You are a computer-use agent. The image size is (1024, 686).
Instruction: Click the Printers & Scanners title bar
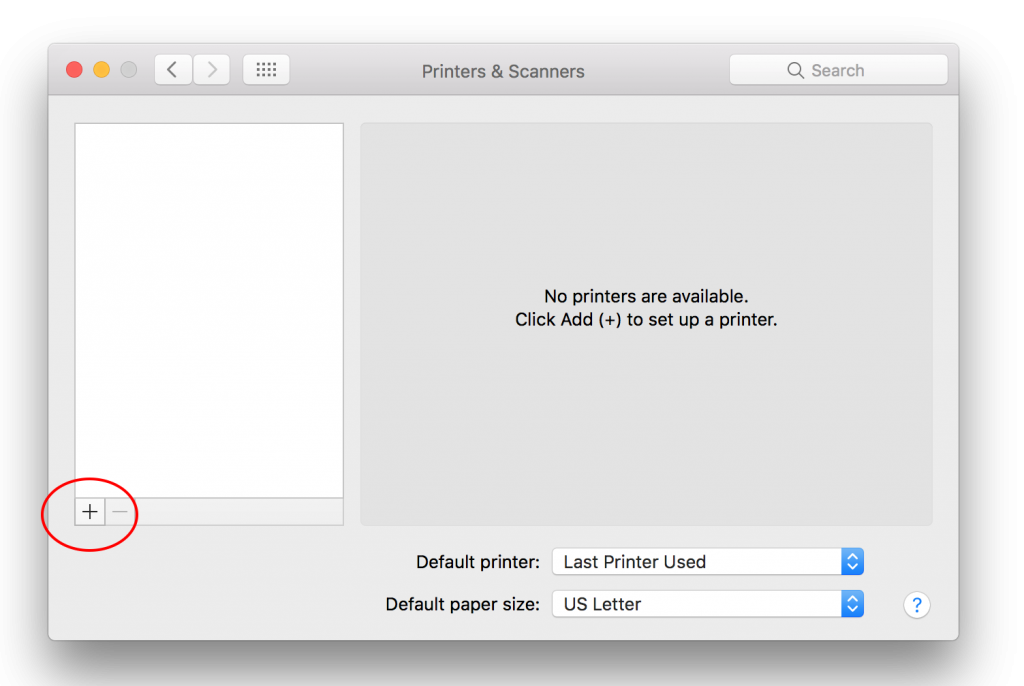click(503, 70)
